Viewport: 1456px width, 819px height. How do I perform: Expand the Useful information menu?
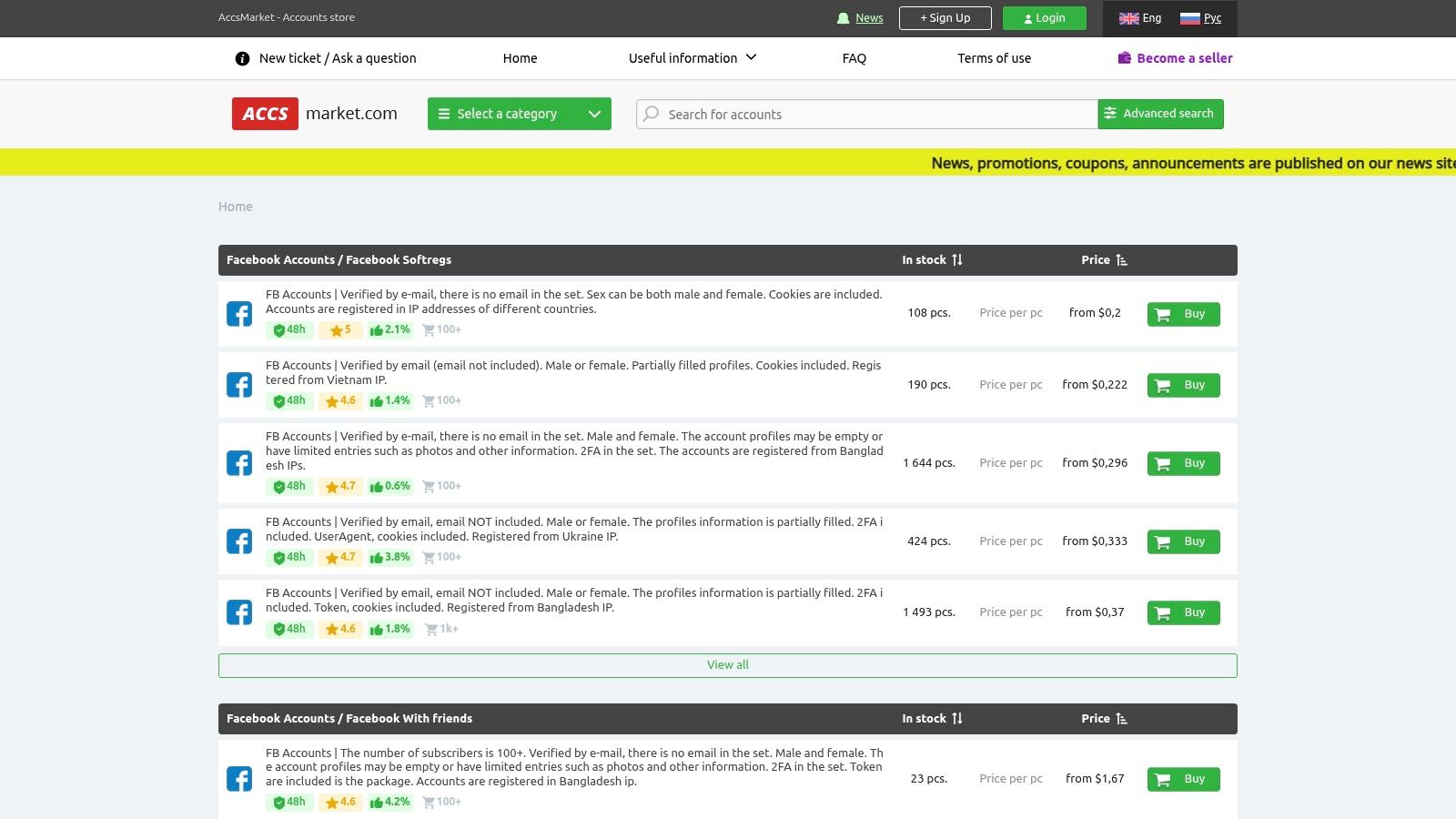coord(693,58)
